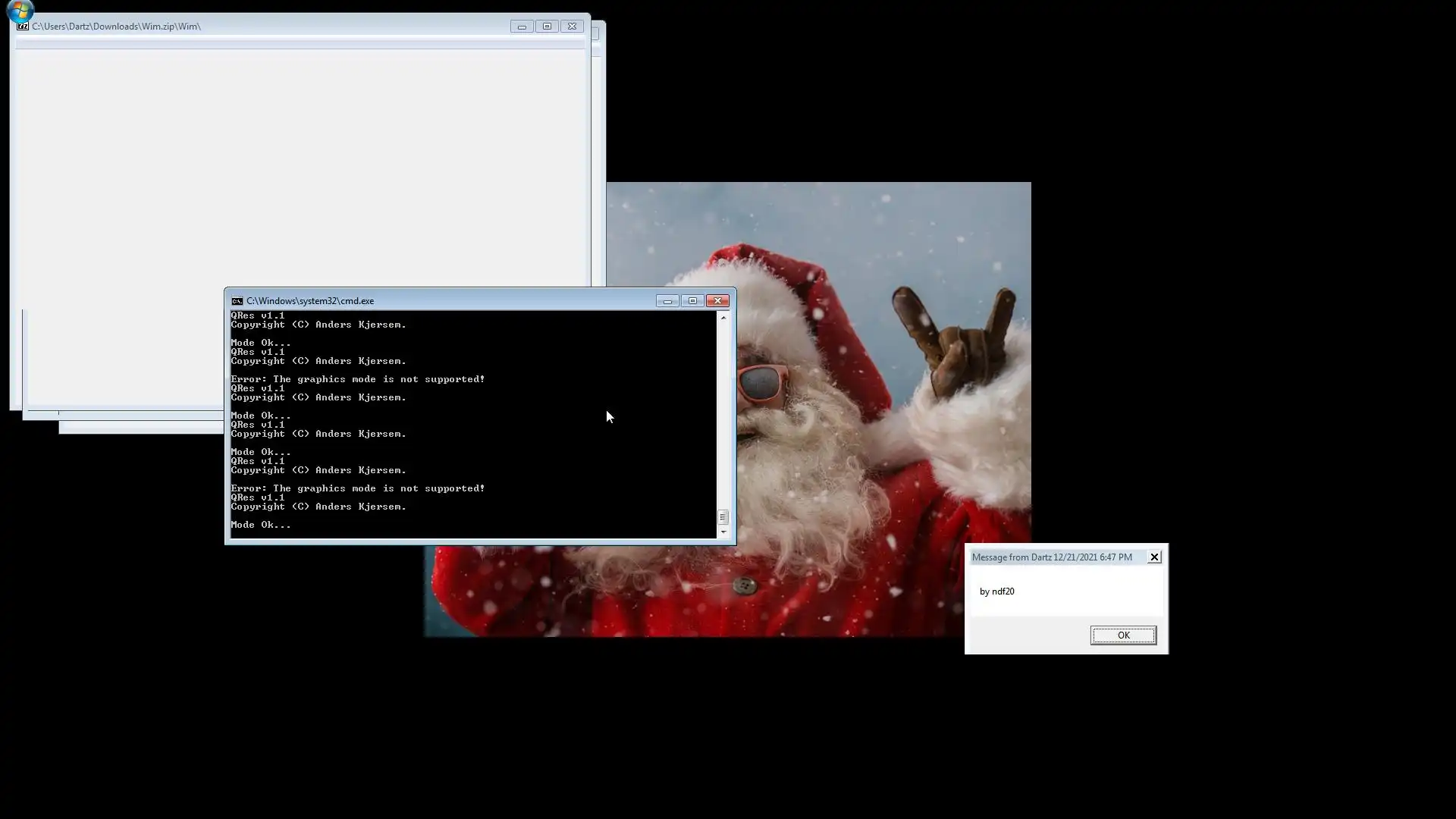Screen dimensions: 1456x819
Task: Focus the cmd.exe title bar text
Action: pyautogui.click(x=310, y=301)
